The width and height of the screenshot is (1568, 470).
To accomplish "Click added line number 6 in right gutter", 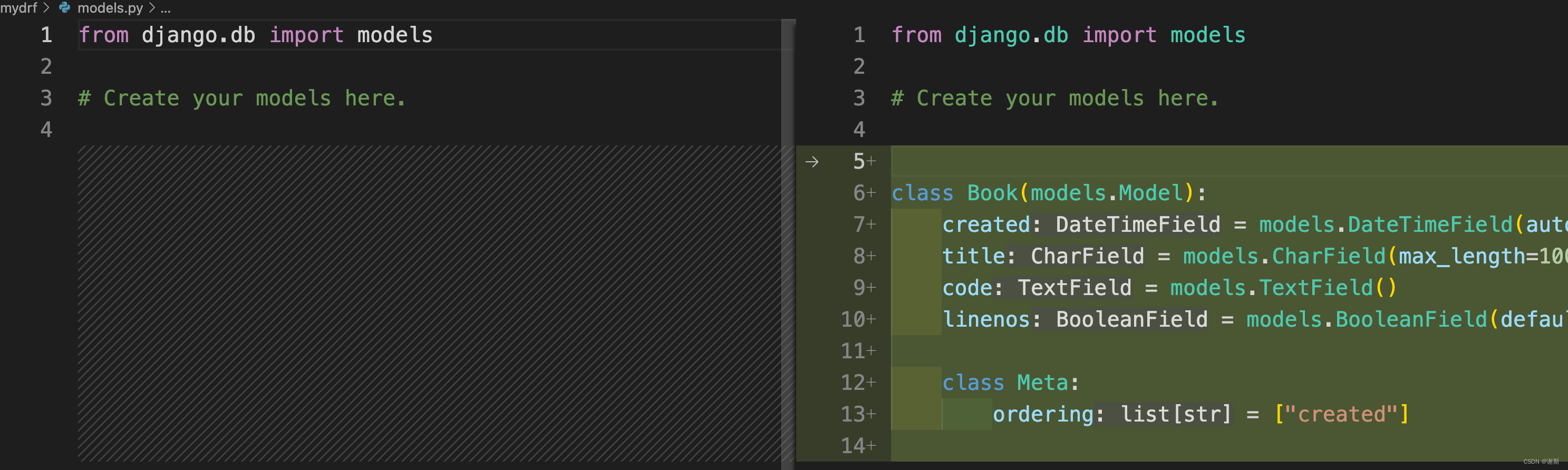I will (x=859, y=193).
